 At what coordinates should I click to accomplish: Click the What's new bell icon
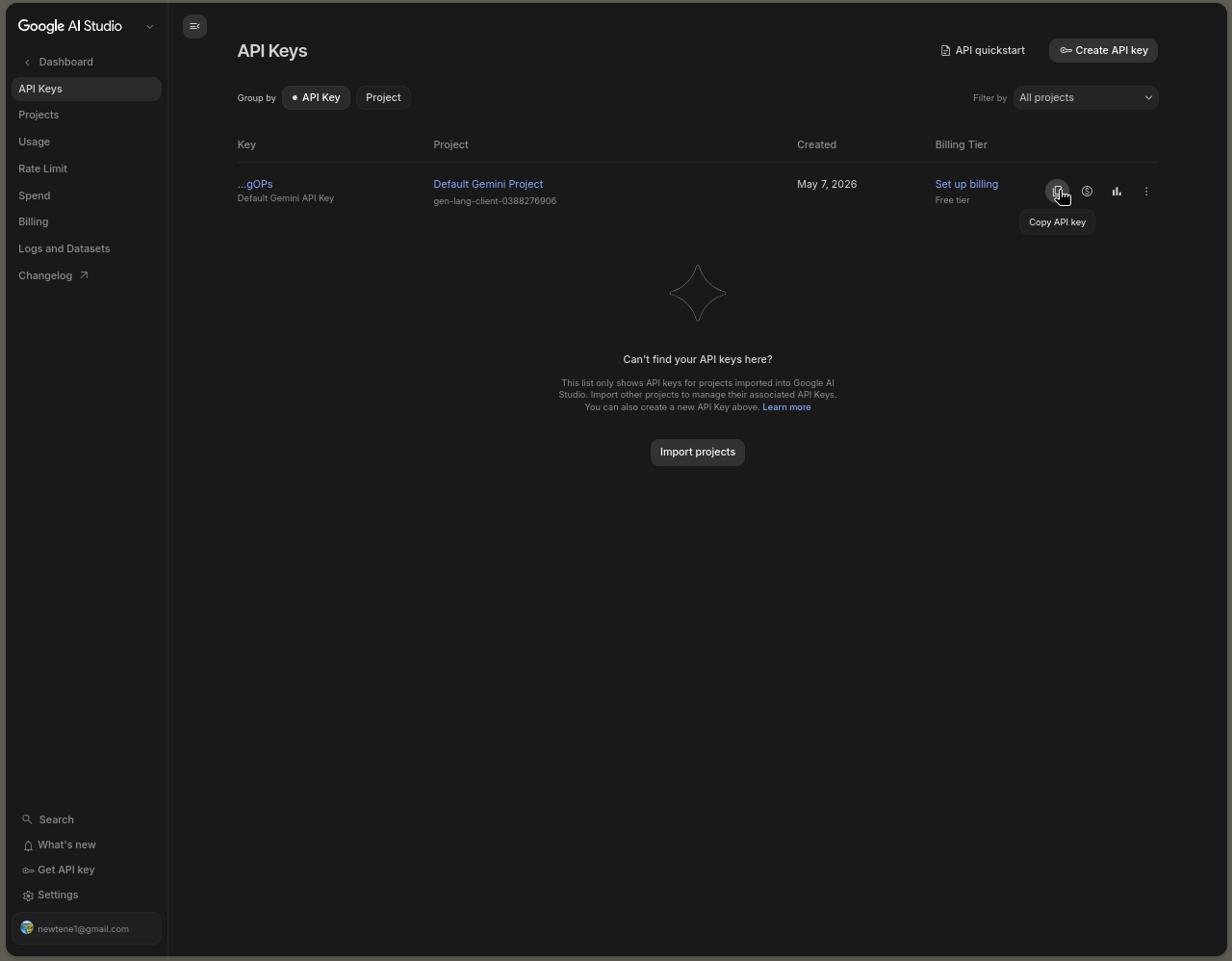[28, 845]
